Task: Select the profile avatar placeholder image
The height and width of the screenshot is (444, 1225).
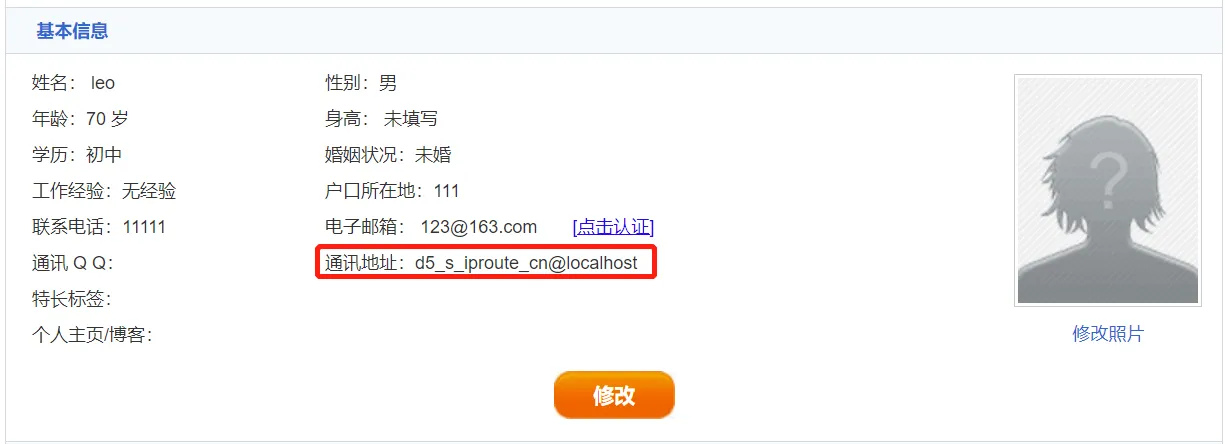Action: tap(1108, 190)
